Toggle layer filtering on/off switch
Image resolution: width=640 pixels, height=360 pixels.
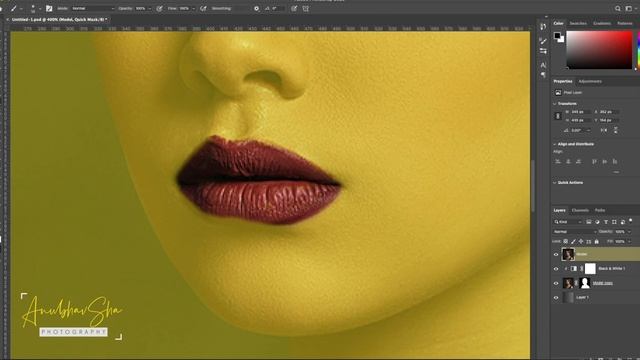click(x=631, y=221)
